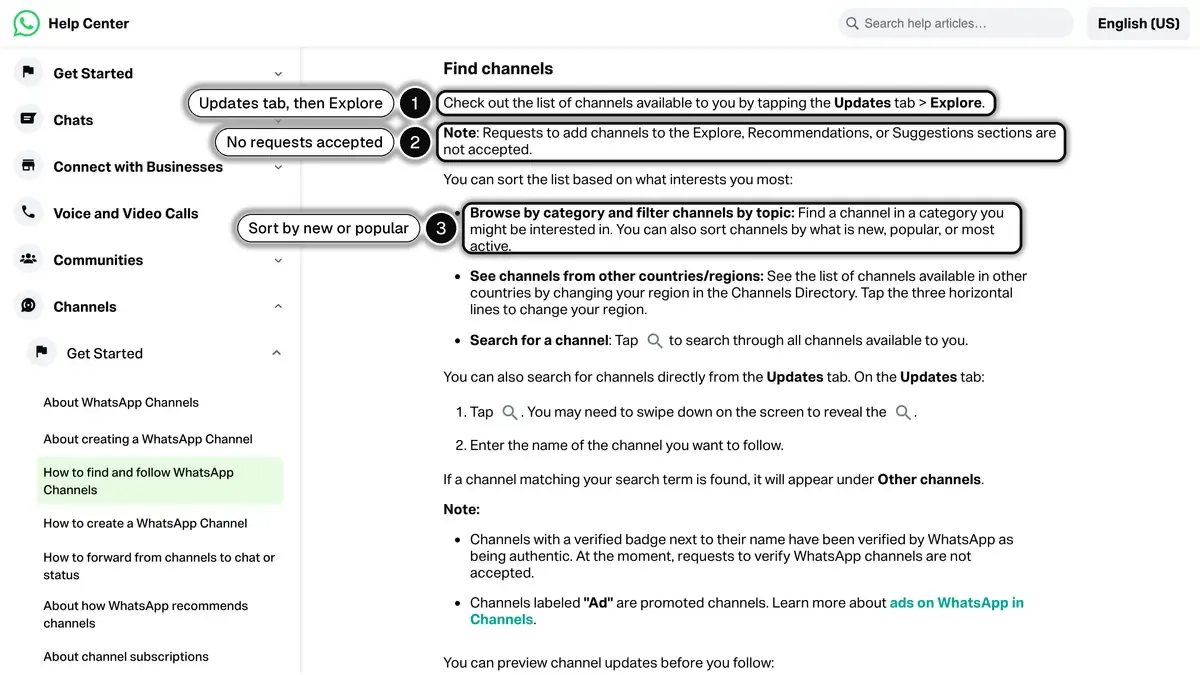
Task: Click 'Enter the name of the channel' step
Action: 627,445
